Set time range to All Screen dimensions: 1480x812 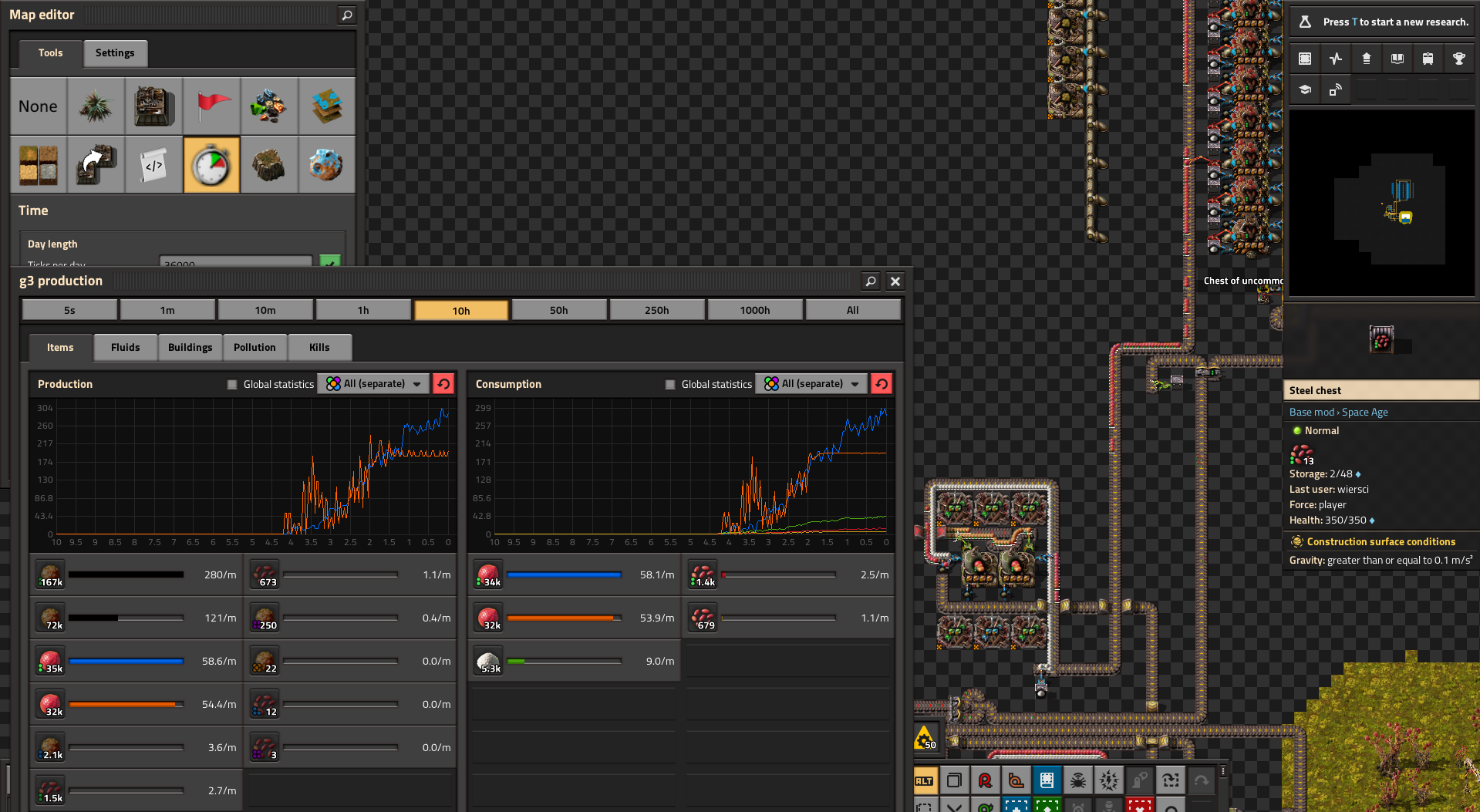(x=853, y=310)
